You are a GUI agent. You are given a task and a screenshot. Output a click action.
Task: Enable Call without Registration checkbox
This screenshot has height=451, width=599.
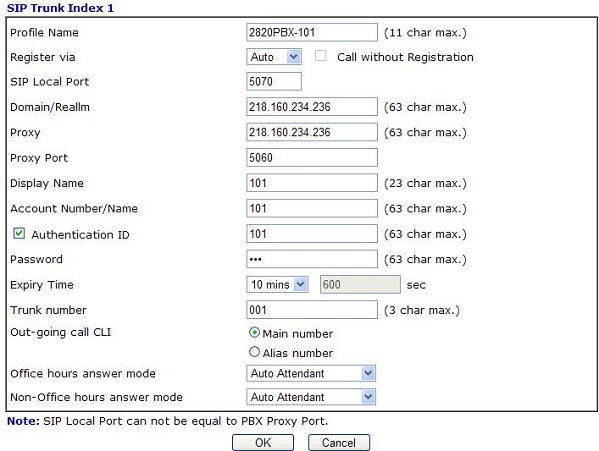pyautogui.click(x=320, y=56)
